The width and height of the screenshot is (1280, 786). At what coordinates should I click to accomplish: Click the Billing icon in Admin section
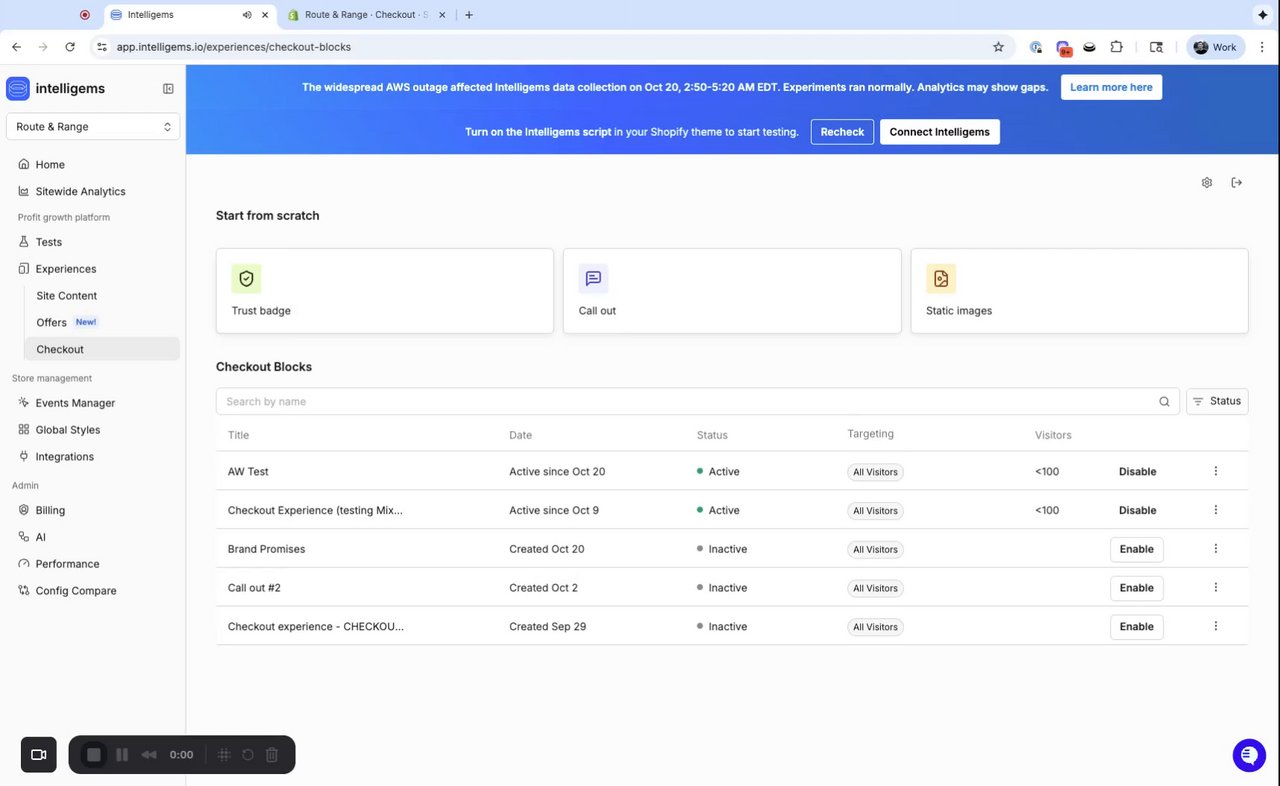tap(24, 510)
